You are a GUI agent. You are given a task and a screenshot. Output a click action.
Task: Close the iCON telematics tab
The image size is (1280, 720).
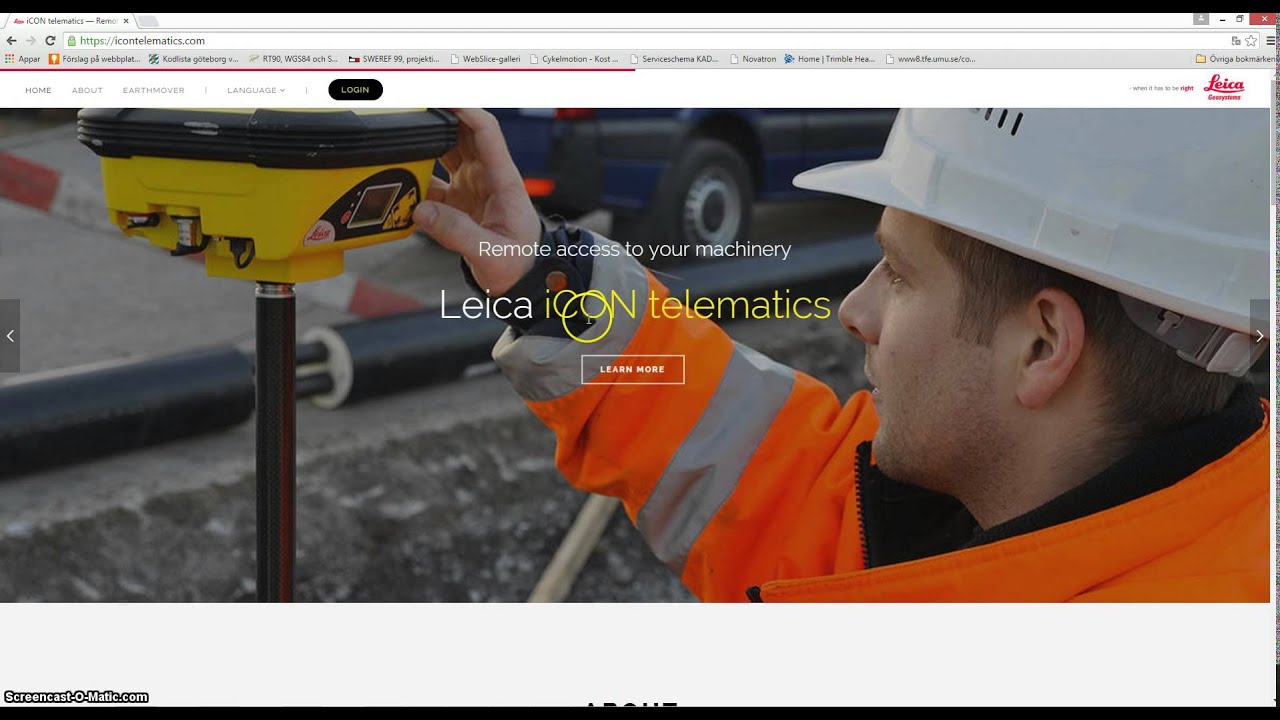point(126,20)
